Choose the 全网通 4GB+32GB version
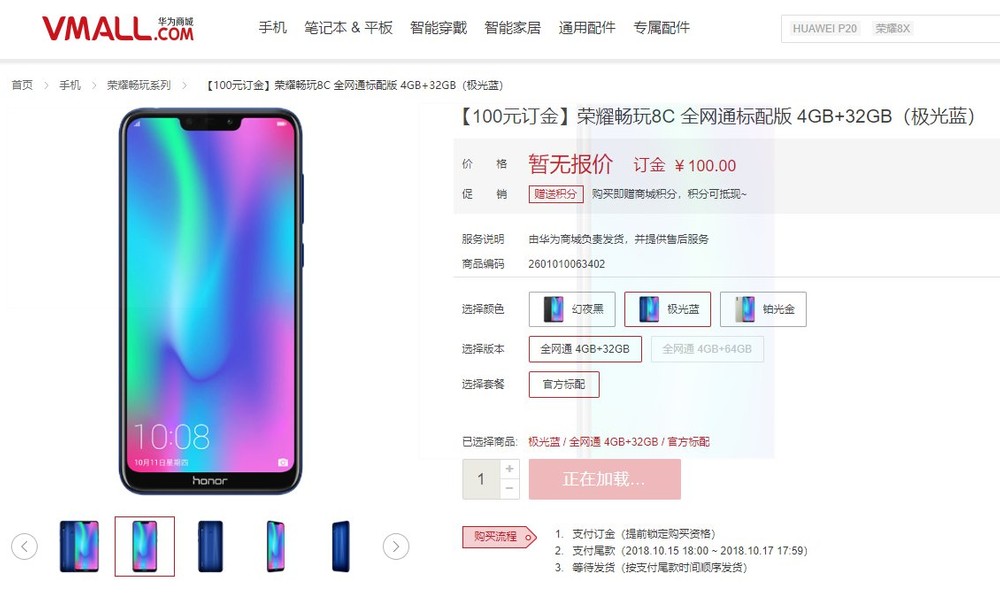 (x=585, y=350)
